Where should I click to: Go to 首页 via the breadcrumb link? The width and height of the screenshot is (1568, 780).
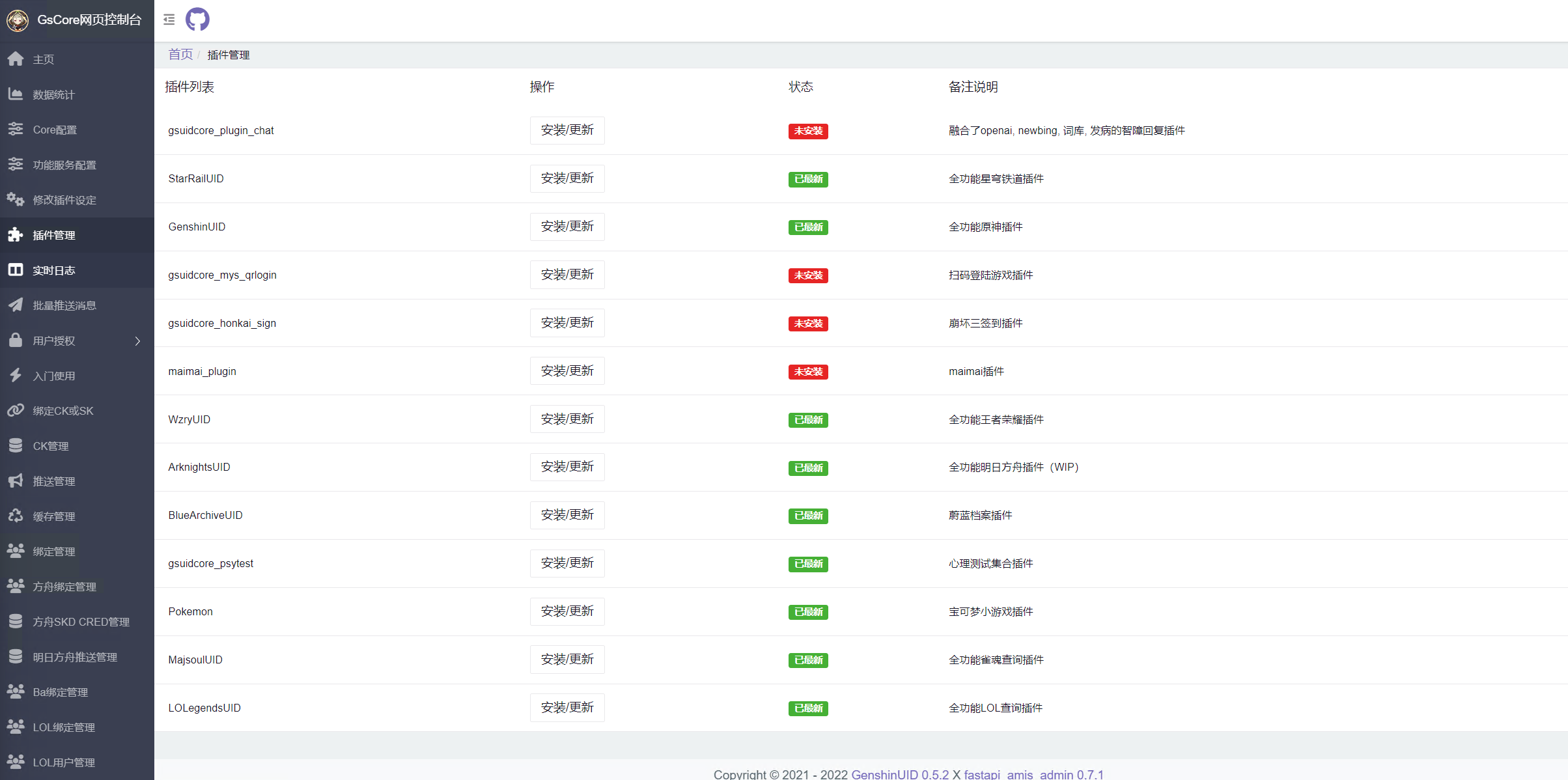click(x=180, y=55)
